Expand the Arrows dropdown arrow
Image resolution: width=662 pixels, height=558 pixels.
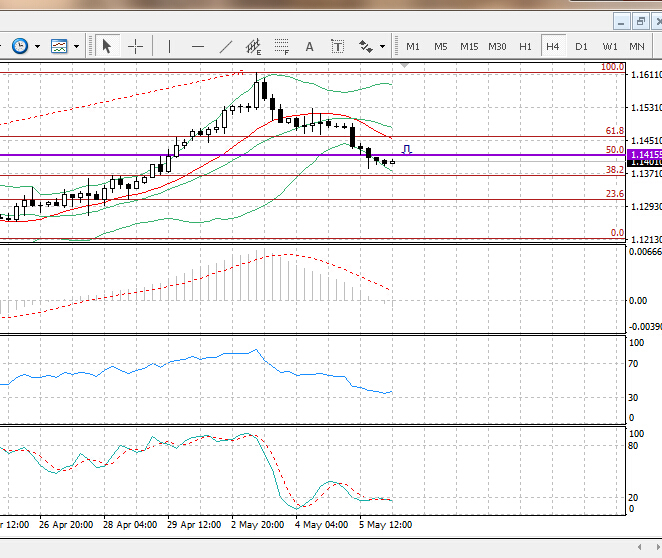[383, 46]
